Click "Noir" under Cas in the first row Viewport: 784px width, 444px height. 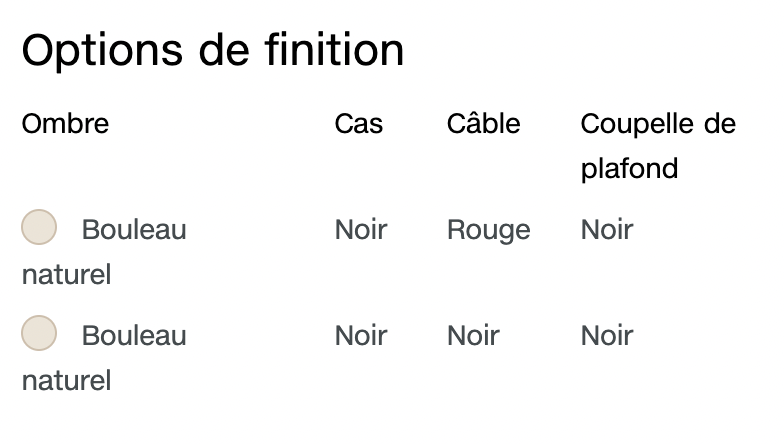[x=361, y=230]
